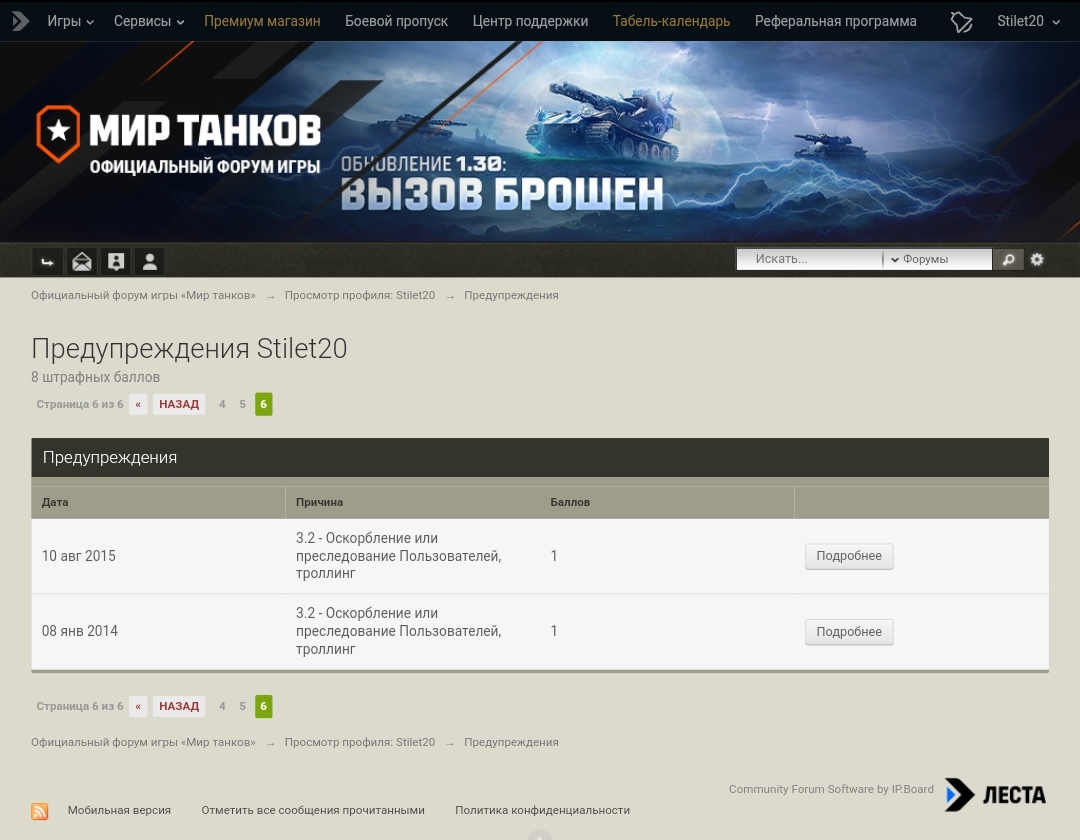This screenshot has height=840, width=1080.
Task: Open the Форумы search scope dropdown
Action: (x=938, y=260)
